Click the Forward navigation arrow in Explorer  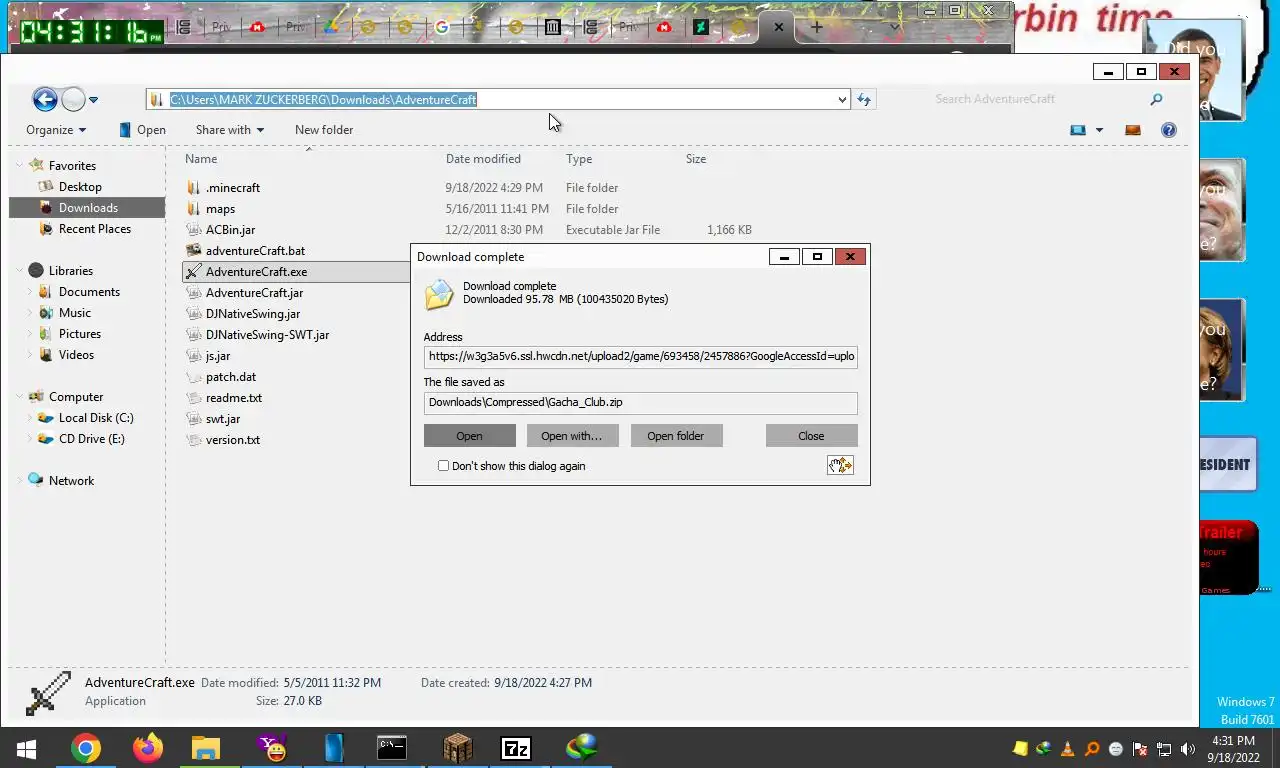(73, 99)
